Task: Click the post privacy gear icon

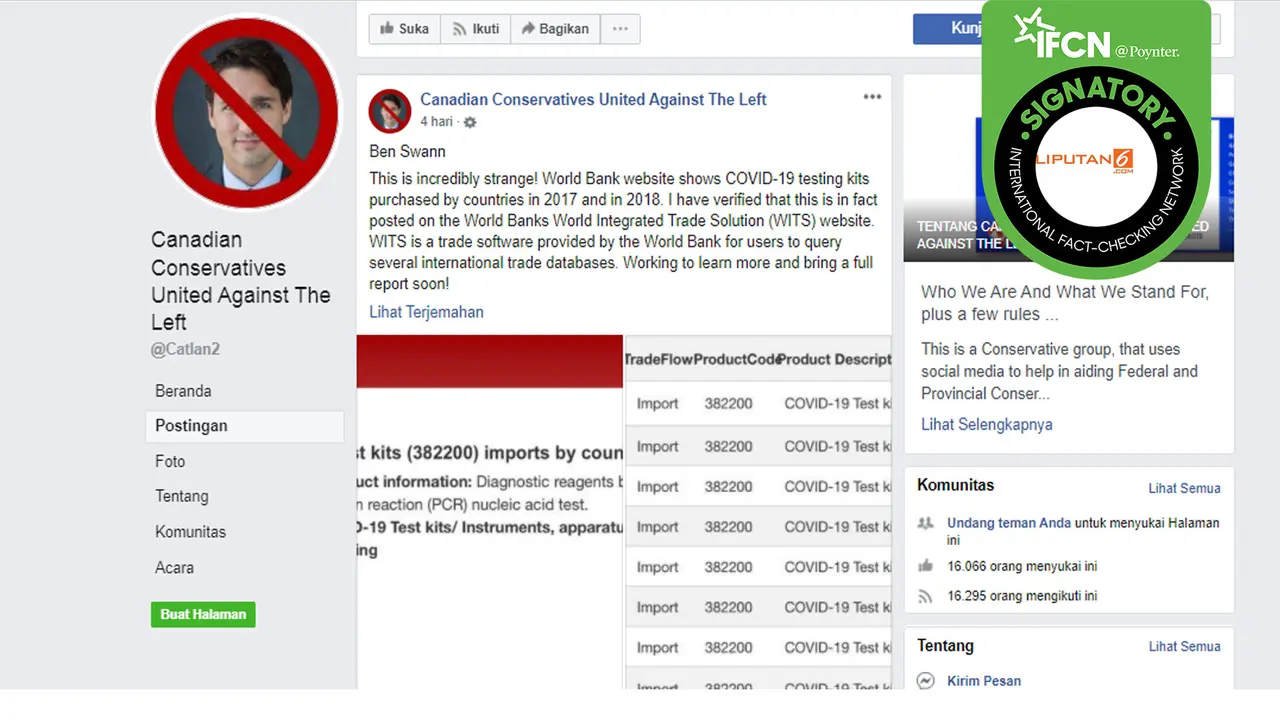Action: click(x=470, y=122)
